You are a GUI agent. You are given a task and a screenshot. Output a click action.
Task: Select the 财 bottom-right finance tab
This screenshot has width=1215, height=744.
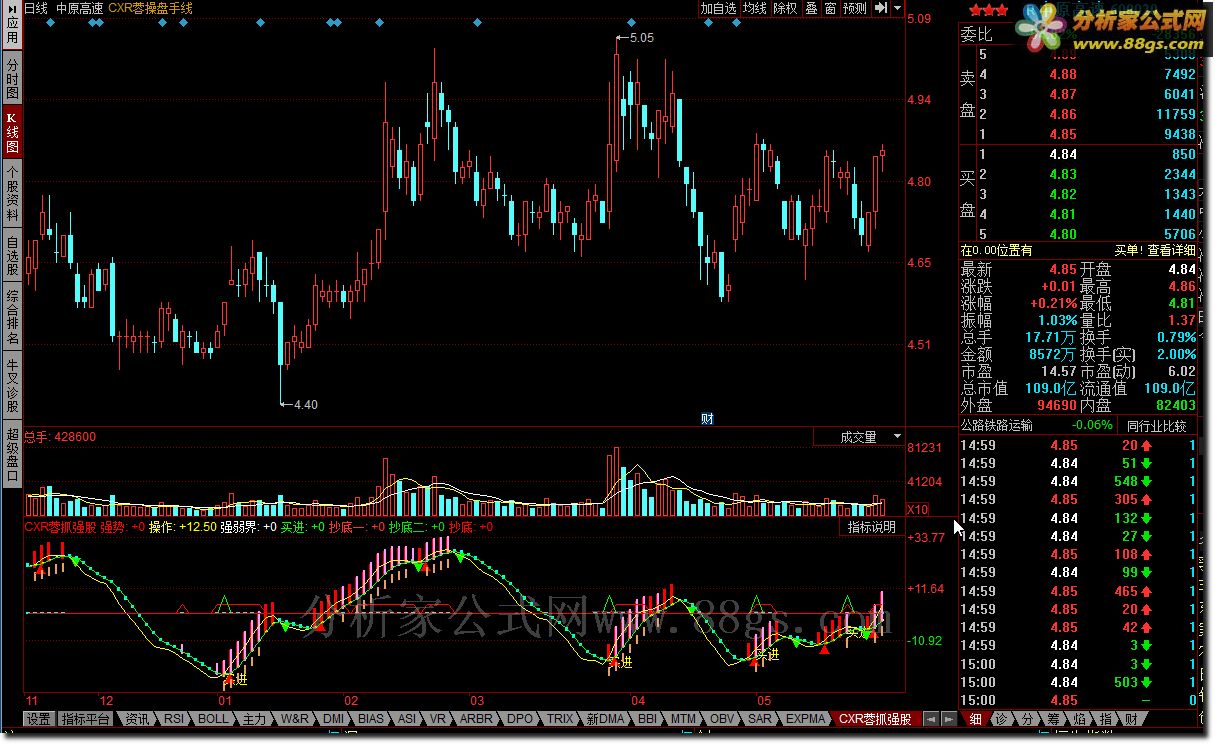(x=1131, y=719)
